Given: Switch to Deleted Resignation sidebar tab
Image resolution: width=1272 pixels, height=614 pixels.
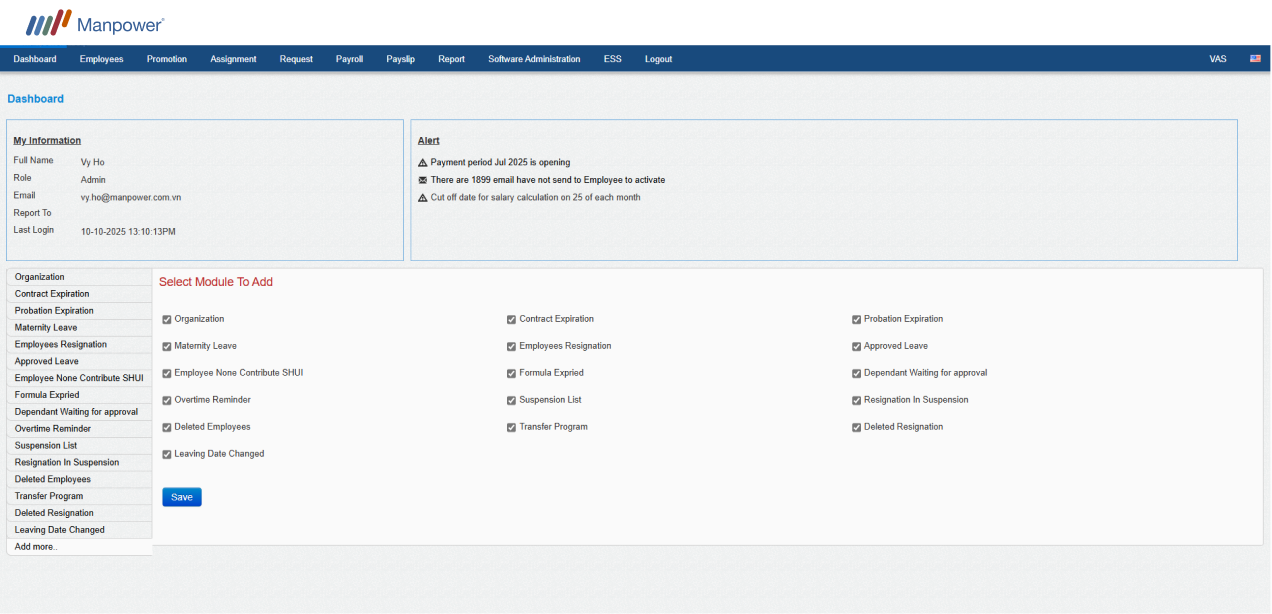Looking at the screenshot, I should (79, 513).
